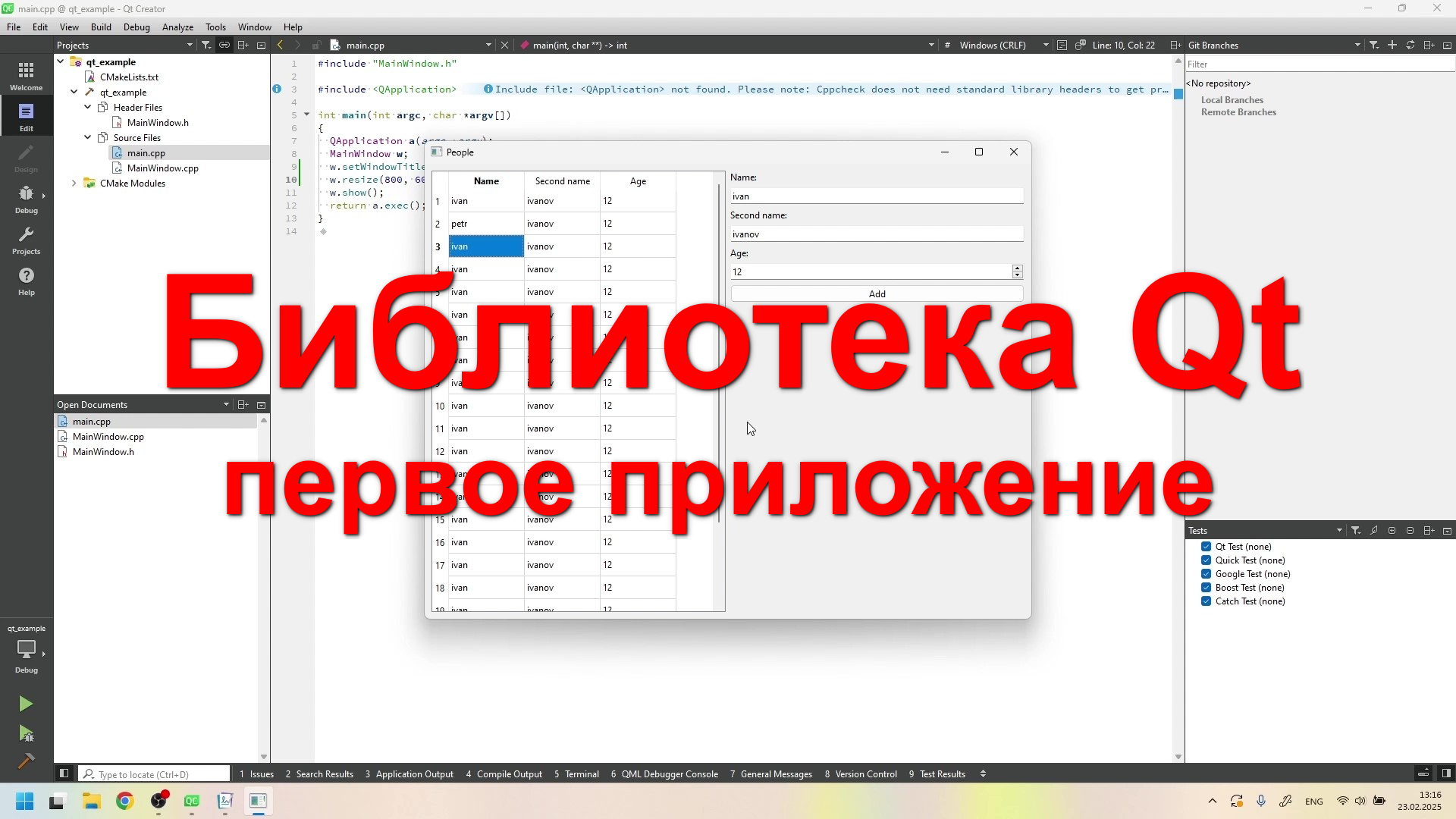Add a new Git branch
This screenshot has width=1456, height=819.
(x=1392, y=45)
